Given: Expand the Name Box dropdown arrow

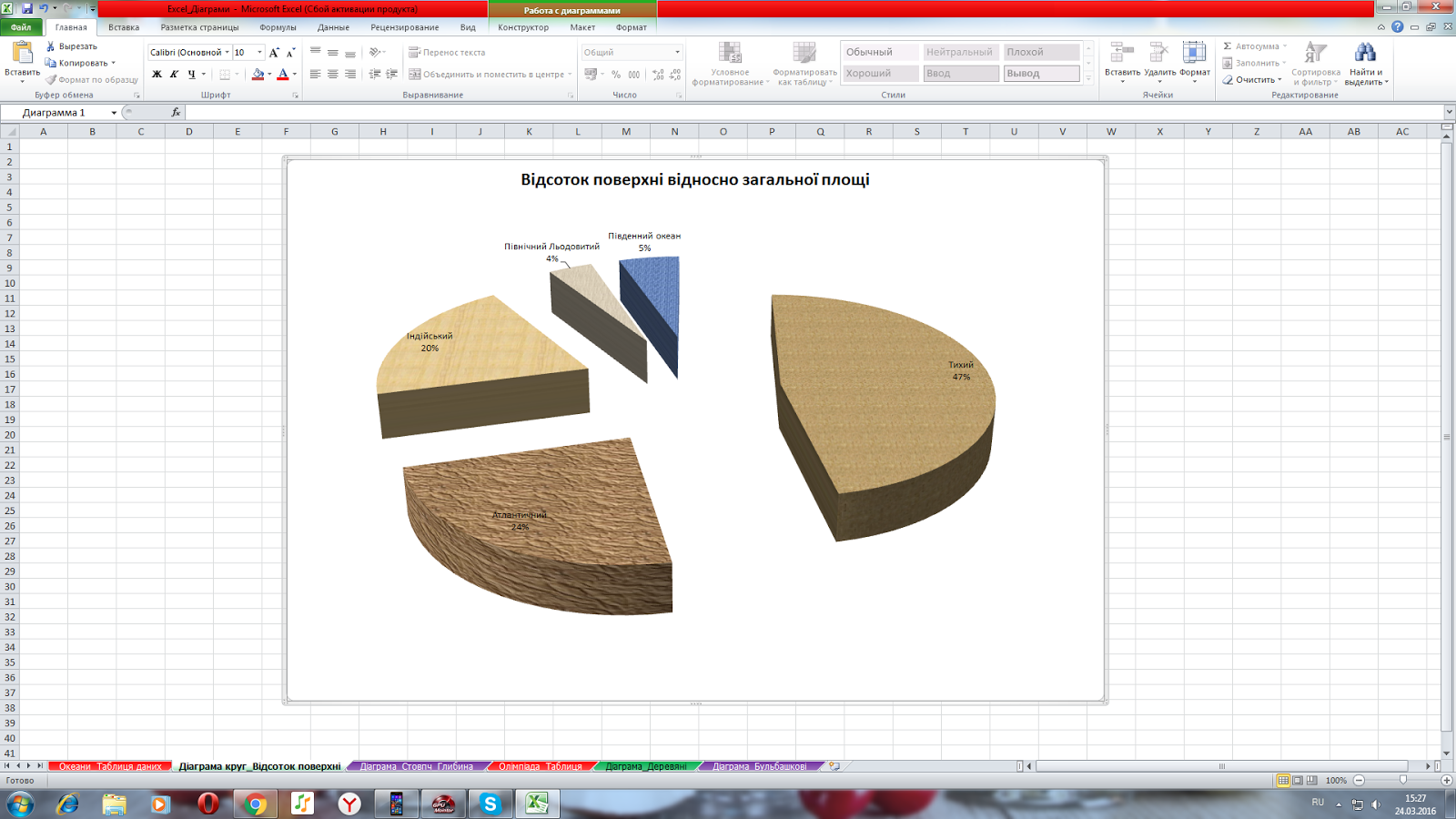Looking at the screenshot, I should 114,113.
